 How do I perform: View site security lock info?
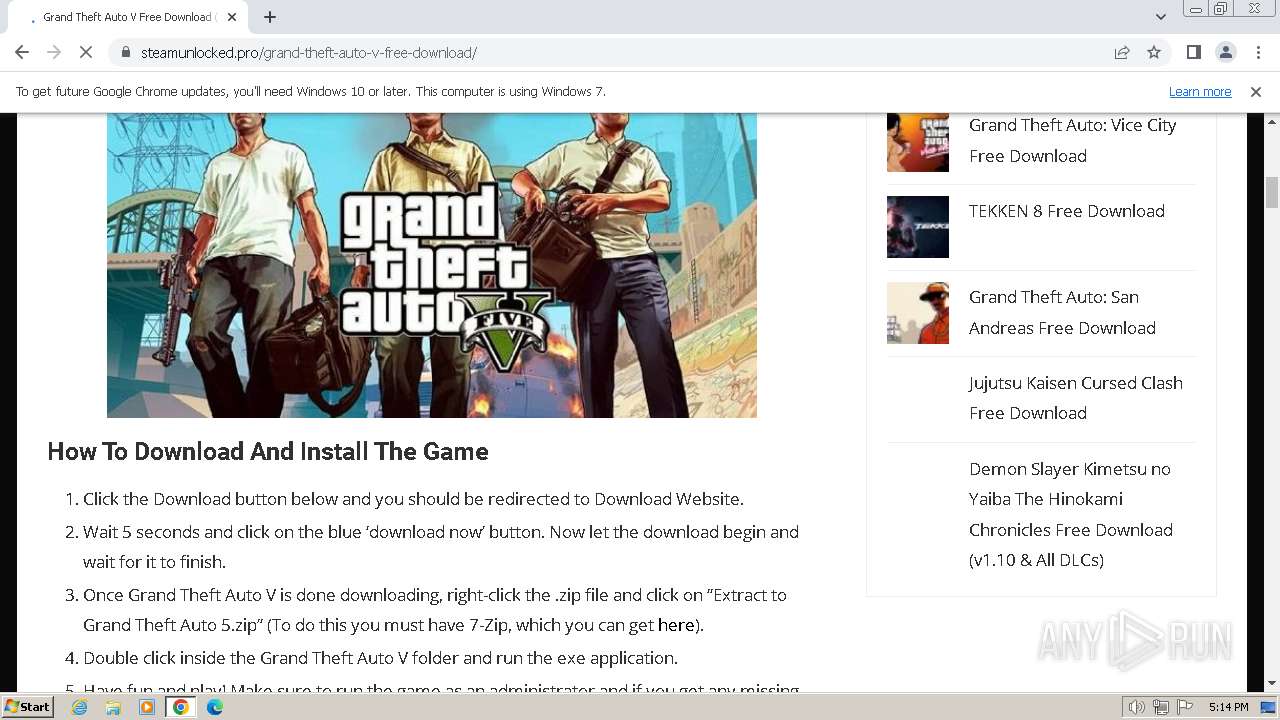coord(126,52)
